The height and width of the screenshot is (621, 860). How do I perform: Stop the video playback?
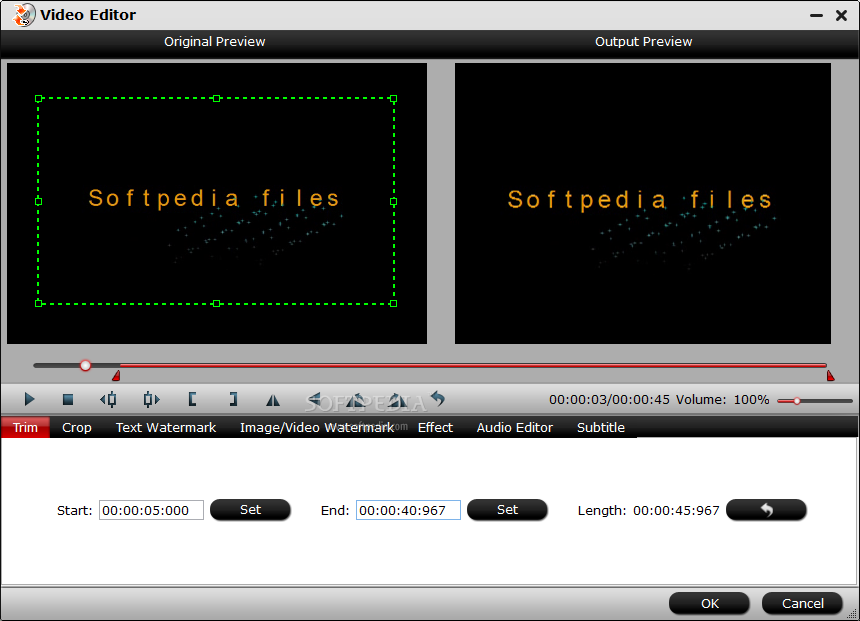68,399
